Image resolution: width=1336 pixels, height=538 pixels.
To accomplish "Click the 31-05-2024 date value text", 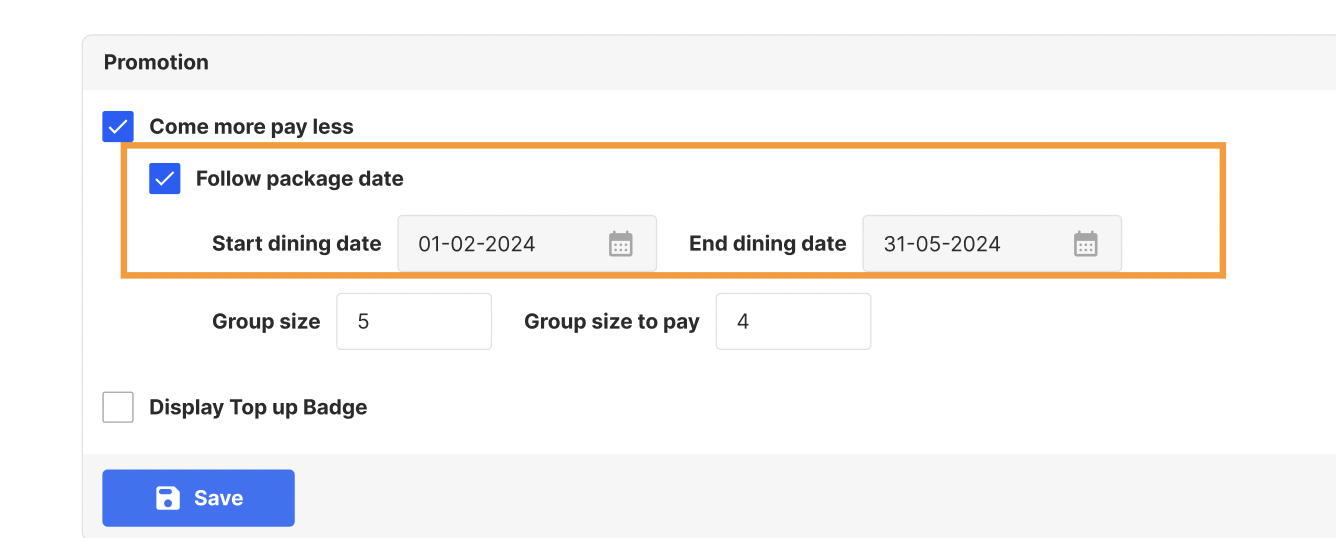I will [x=942, y=244].
